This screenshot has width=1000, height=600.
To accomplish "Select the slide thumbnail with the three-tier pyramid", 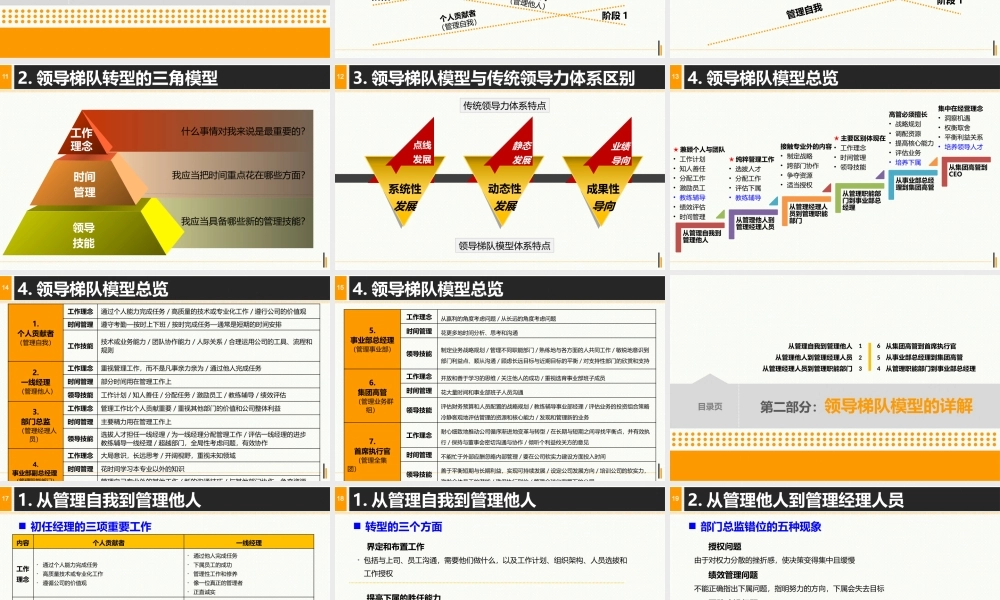I will point(165,166).
